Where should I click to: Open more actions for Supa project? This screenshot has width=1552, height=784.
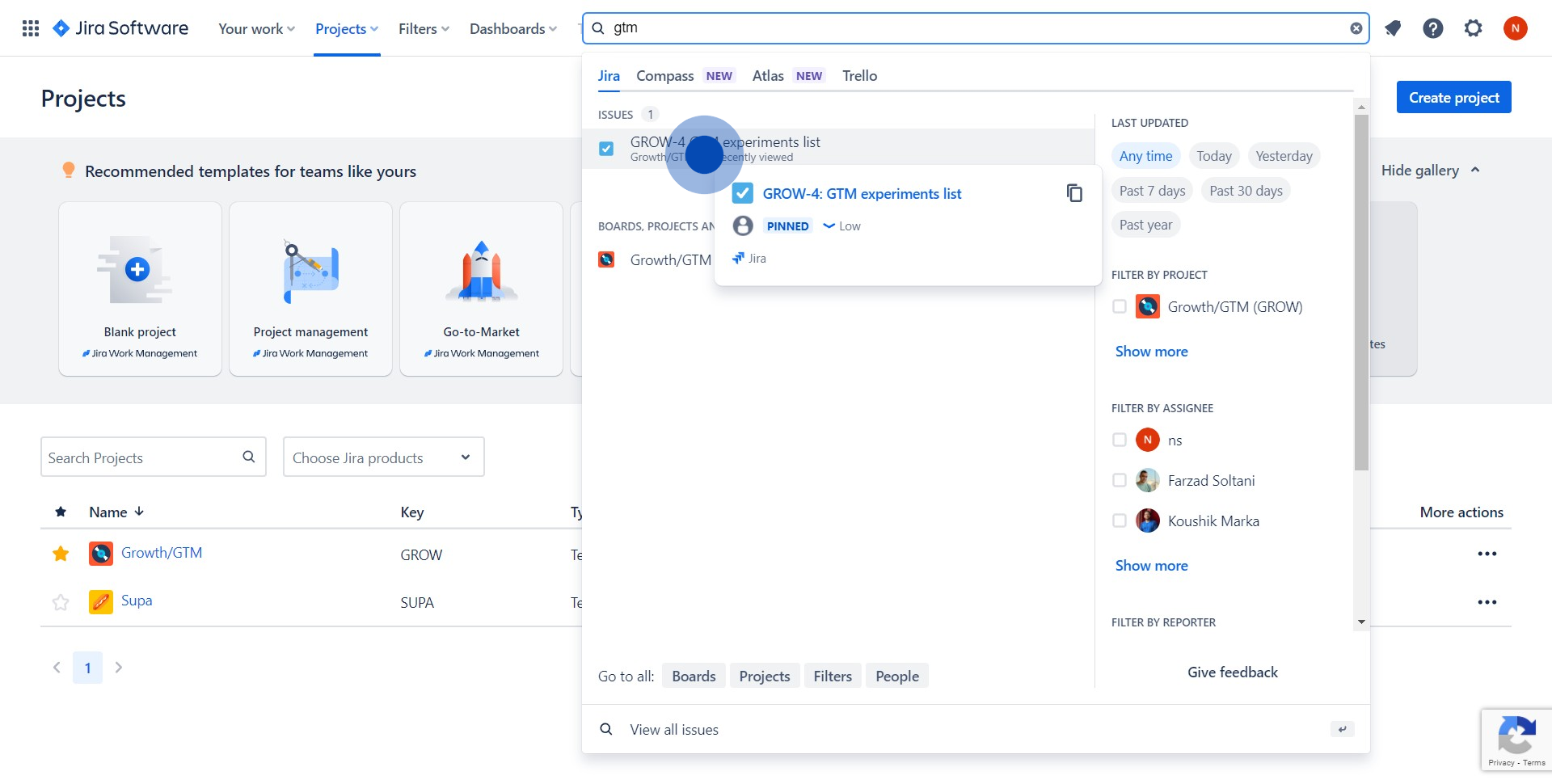pos(1487,602)
